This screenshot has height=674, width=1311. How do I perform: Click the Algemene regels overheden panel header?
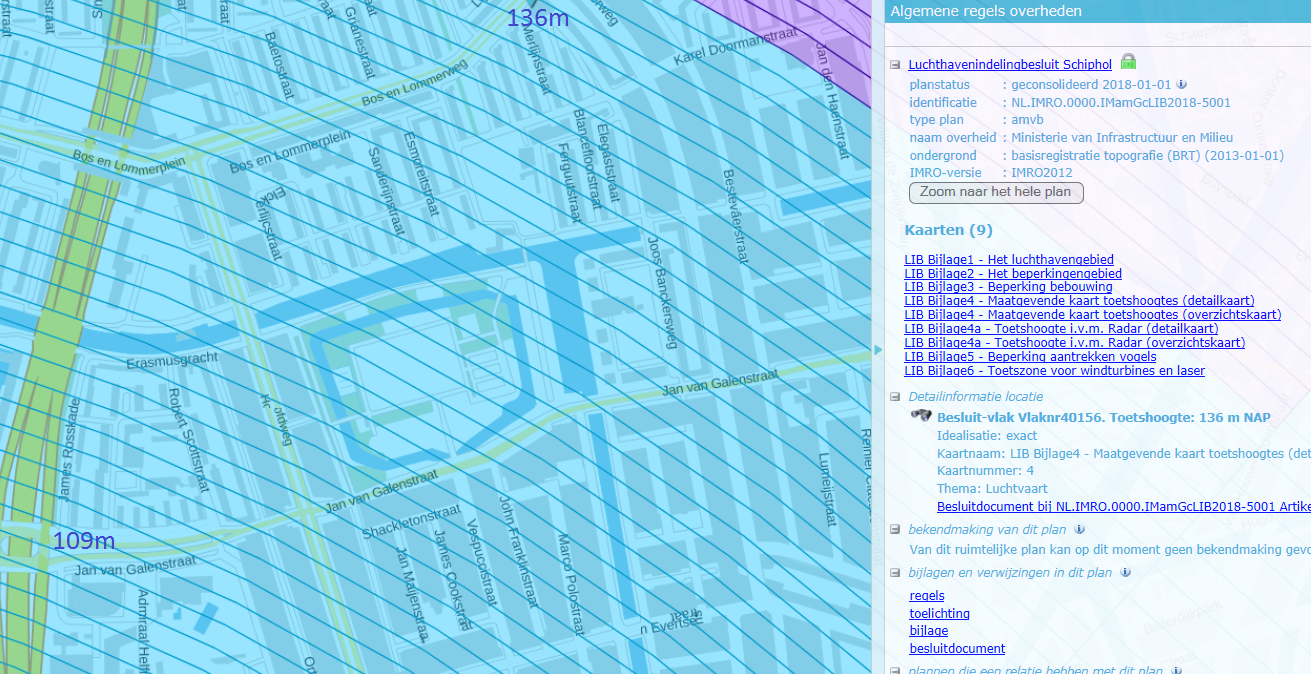point(1096,11)
